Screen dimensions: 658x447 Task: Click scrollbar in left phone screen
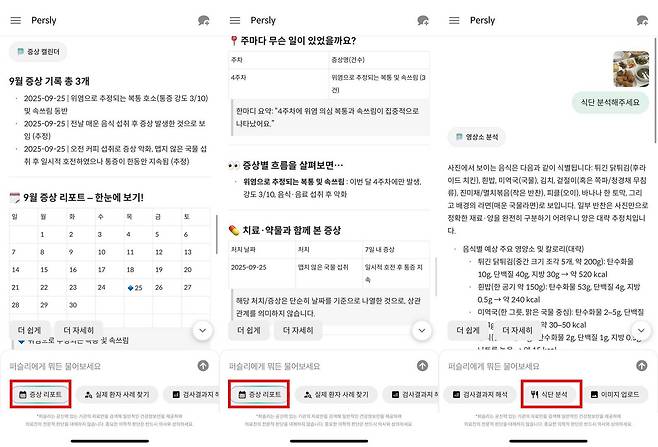(217, 234)
